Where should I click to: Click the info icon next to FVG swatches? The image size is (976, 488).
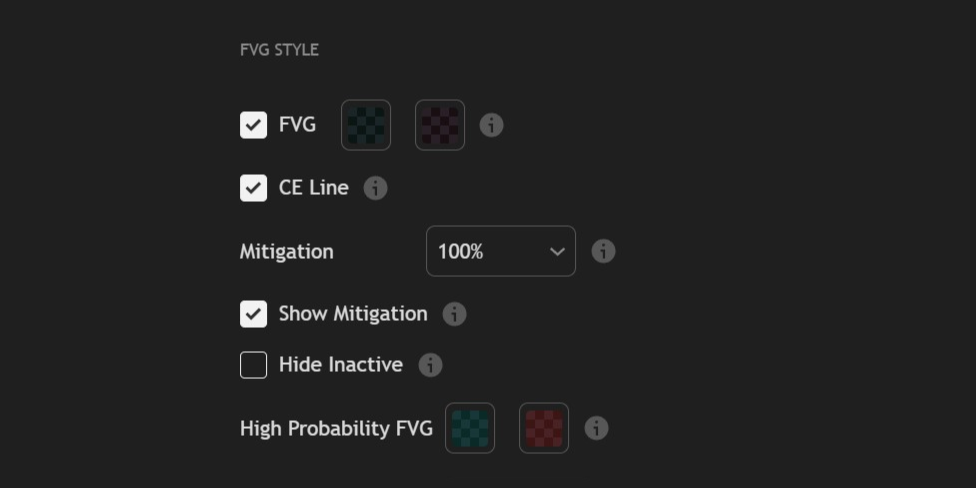pos(491,125)
